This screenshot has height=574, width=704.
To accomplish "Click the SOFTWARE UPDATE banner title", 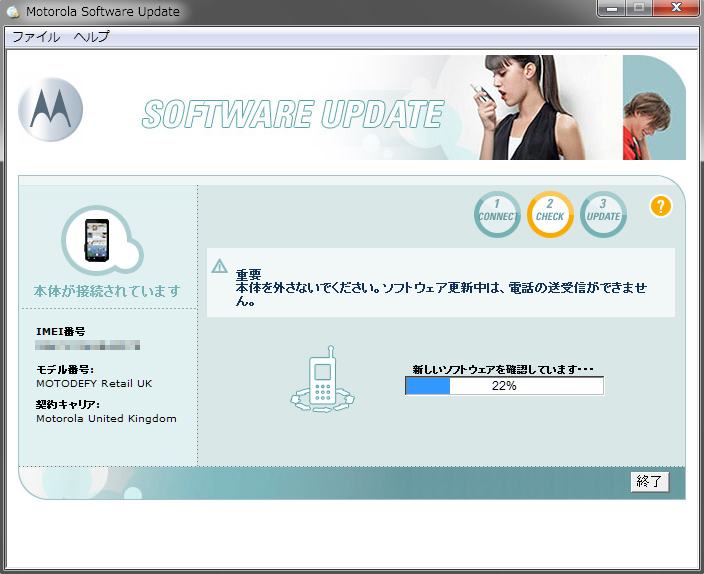I will tap(291, 114).
